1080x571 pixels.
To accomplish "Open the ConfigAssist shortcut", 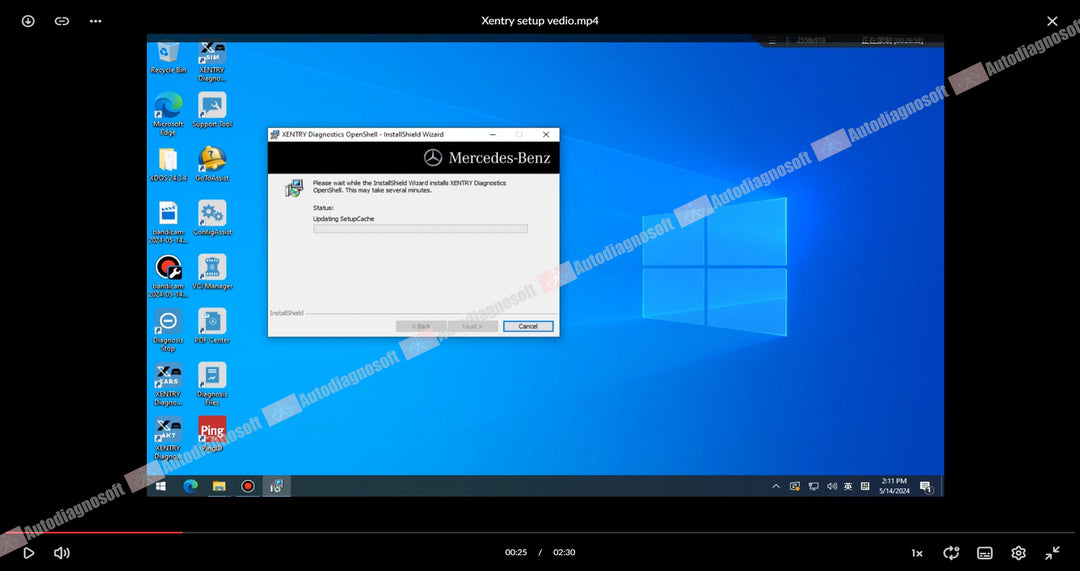I will [x=212, y=218].
